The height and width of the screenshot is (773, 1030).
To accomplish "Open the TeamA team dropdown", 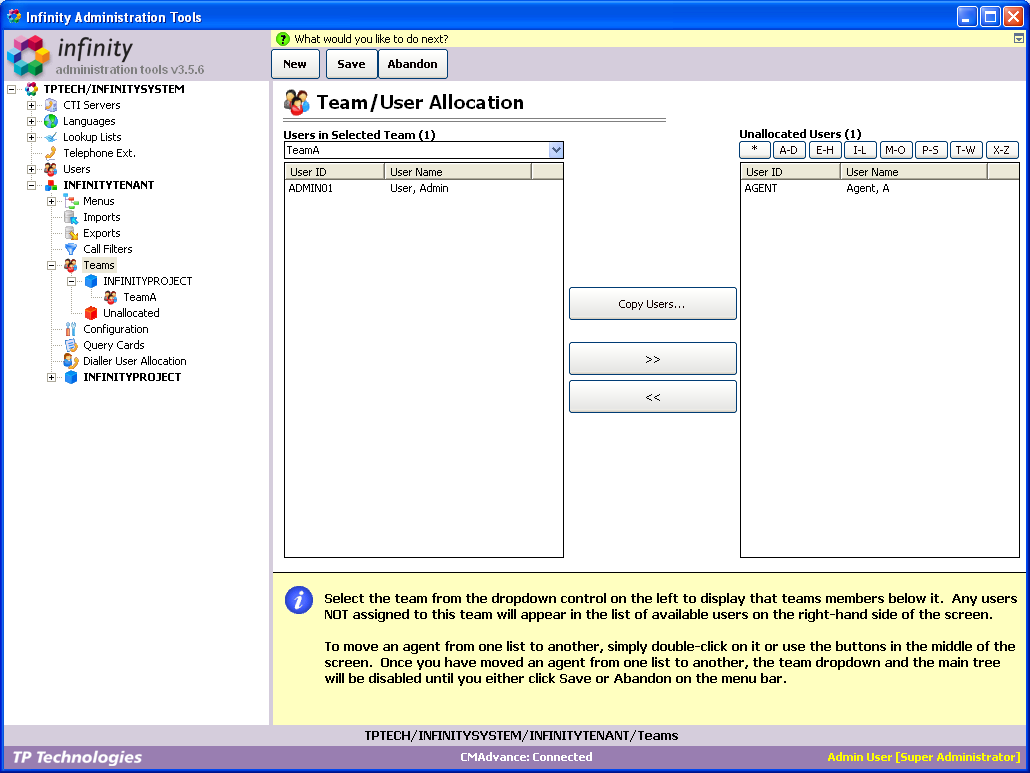I will [556, 150].
